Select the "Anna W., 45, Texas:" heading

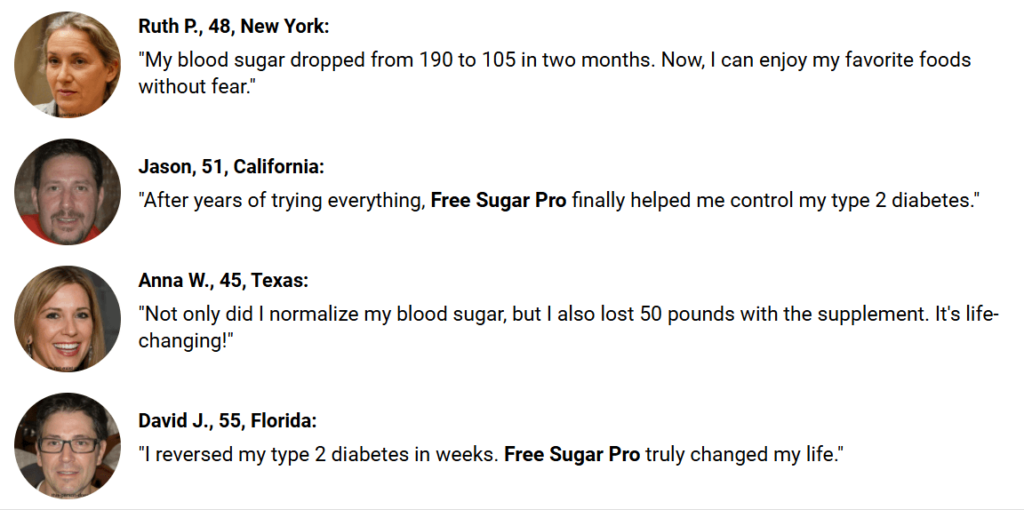coord(223,281)
